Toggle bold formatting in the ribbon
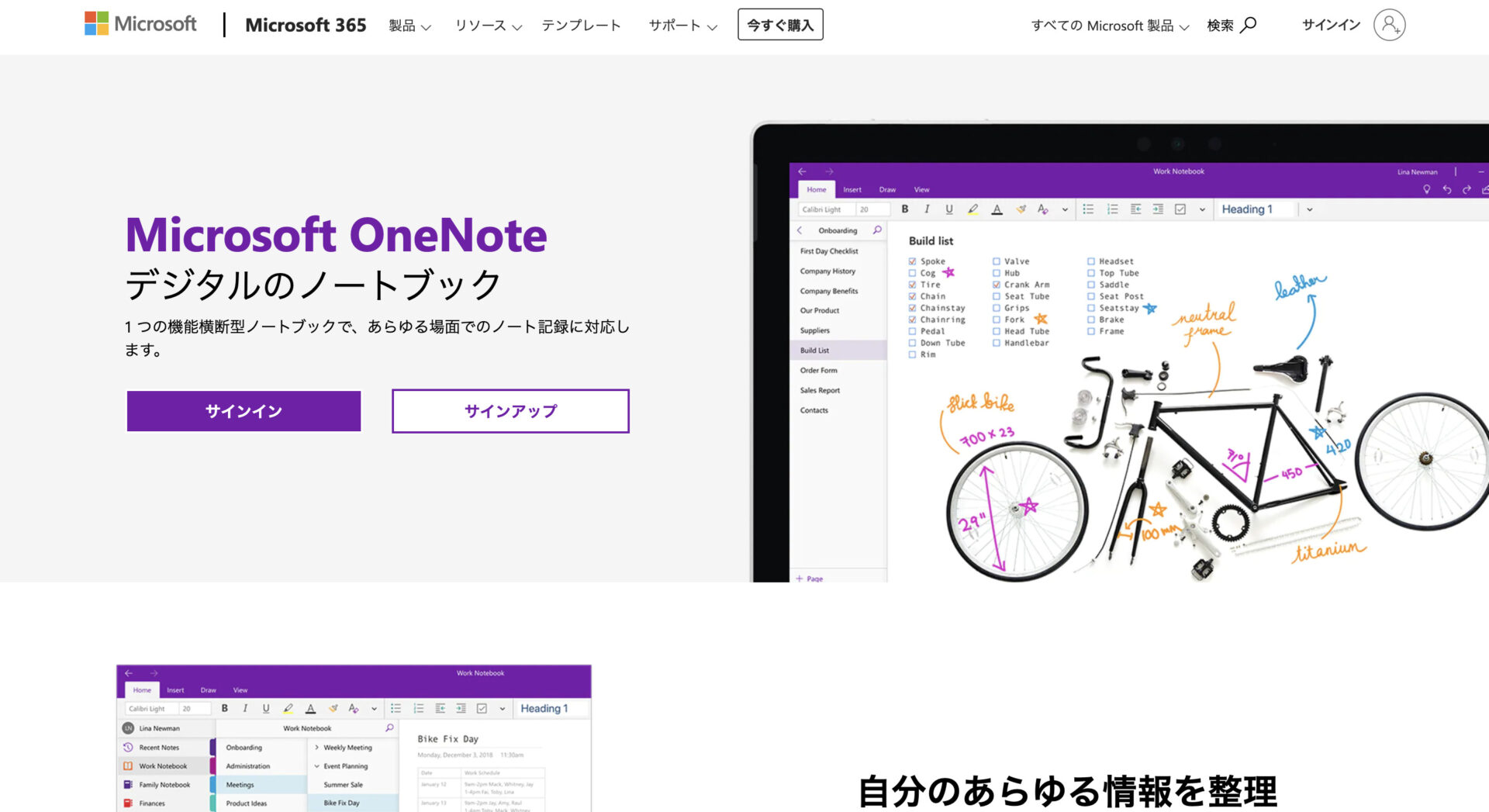This screenshot has width=1489, height=812. [x=904, y=209]
